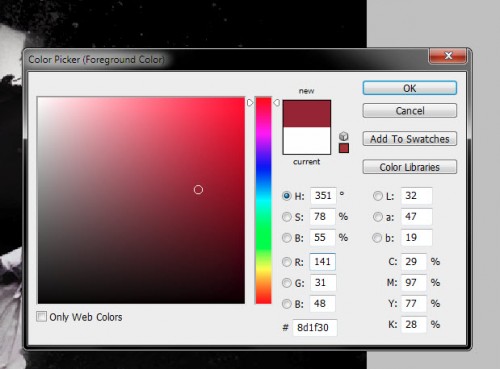Close the Color Picker dialog
This screenshot has width=500, height=369.
point(448,56)
